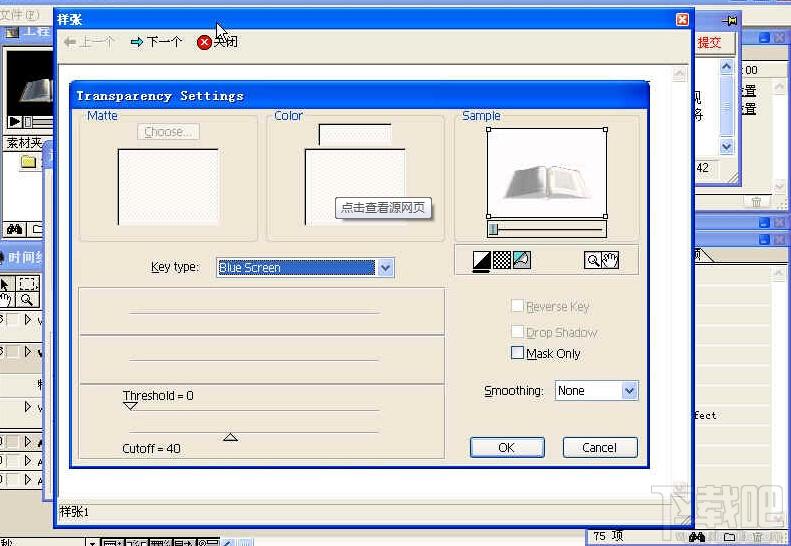Select the hand pan tool under Sample

coord(610,260)
